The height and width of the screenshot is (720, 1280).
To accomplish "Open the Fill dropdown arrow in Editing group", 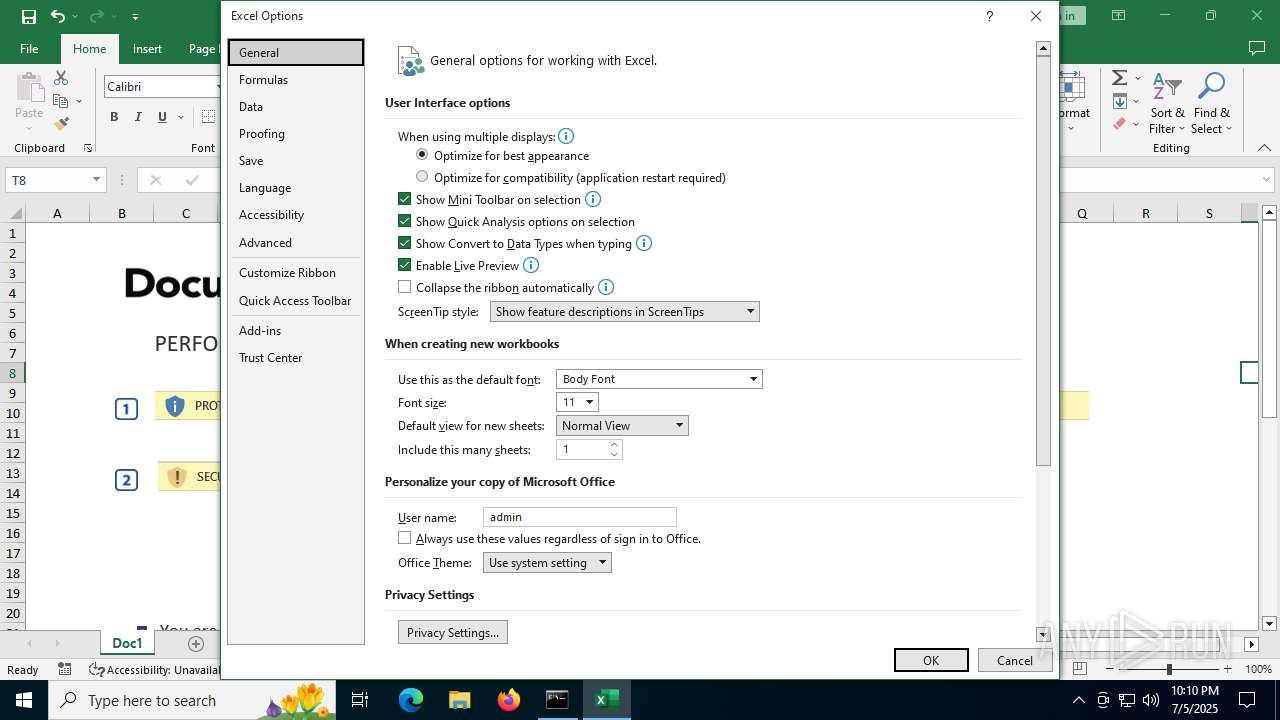I will tap(1136, 102).
